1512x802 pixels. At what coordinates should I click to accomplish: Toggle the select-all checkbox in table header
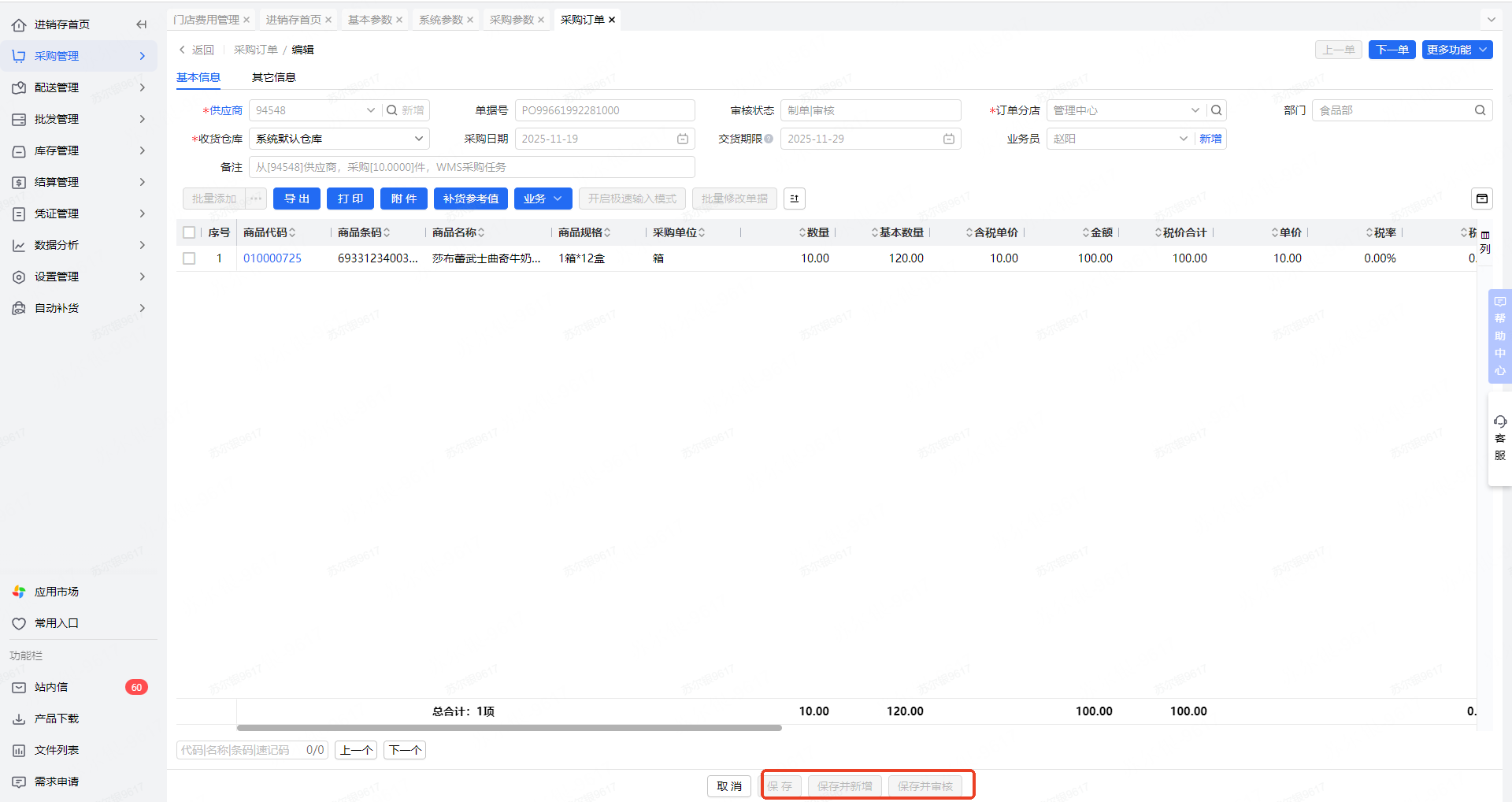coord(189,232)
